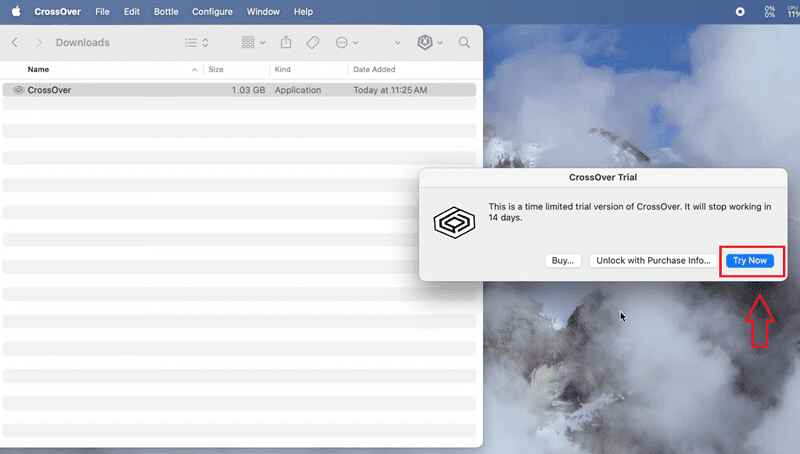The height and width of the screenshot is (454, 800).
Task: Go forward in Finder window
Action: [x=39, y=42]
